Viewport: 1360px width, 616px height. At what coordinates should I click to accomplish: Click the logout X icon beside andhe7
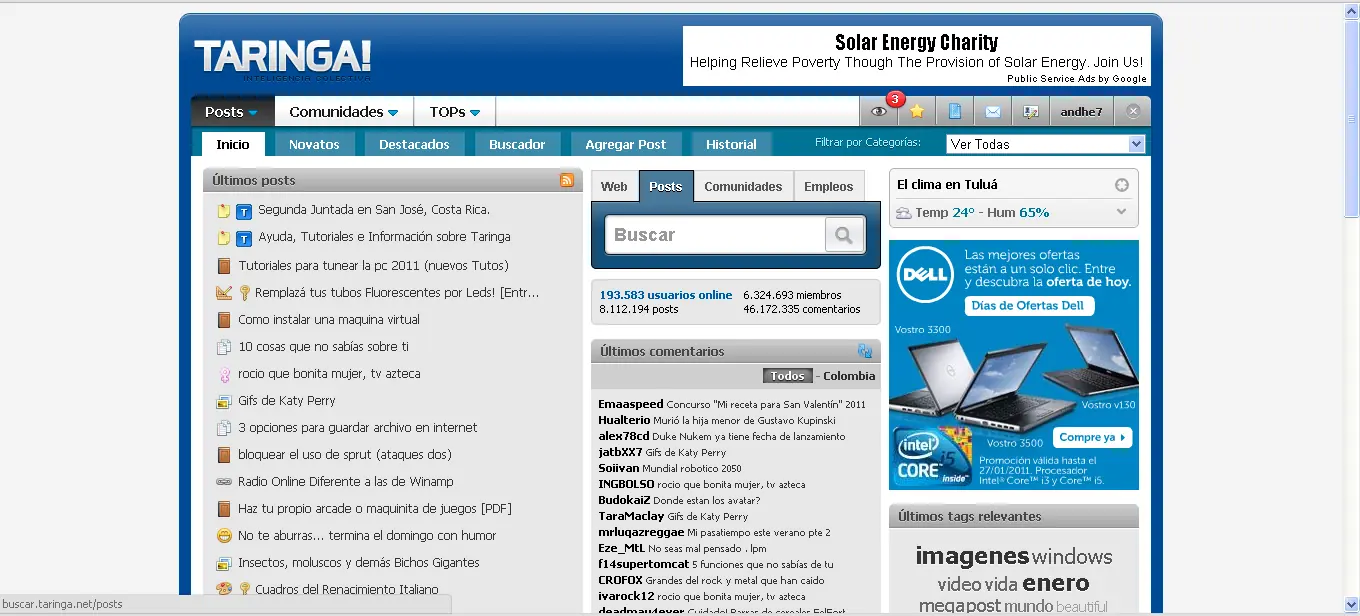pos(1133,112)
